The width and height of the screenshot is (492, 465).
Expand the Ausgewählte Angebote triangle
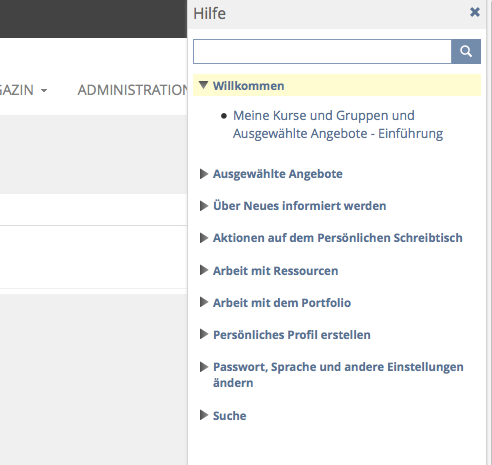click(204, 174)
